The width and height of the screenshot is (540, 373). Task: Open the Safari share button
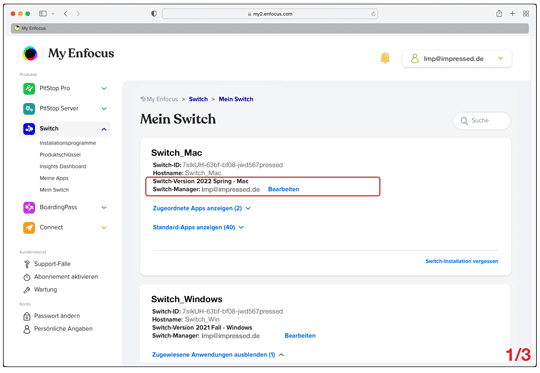tap(499, 13)
